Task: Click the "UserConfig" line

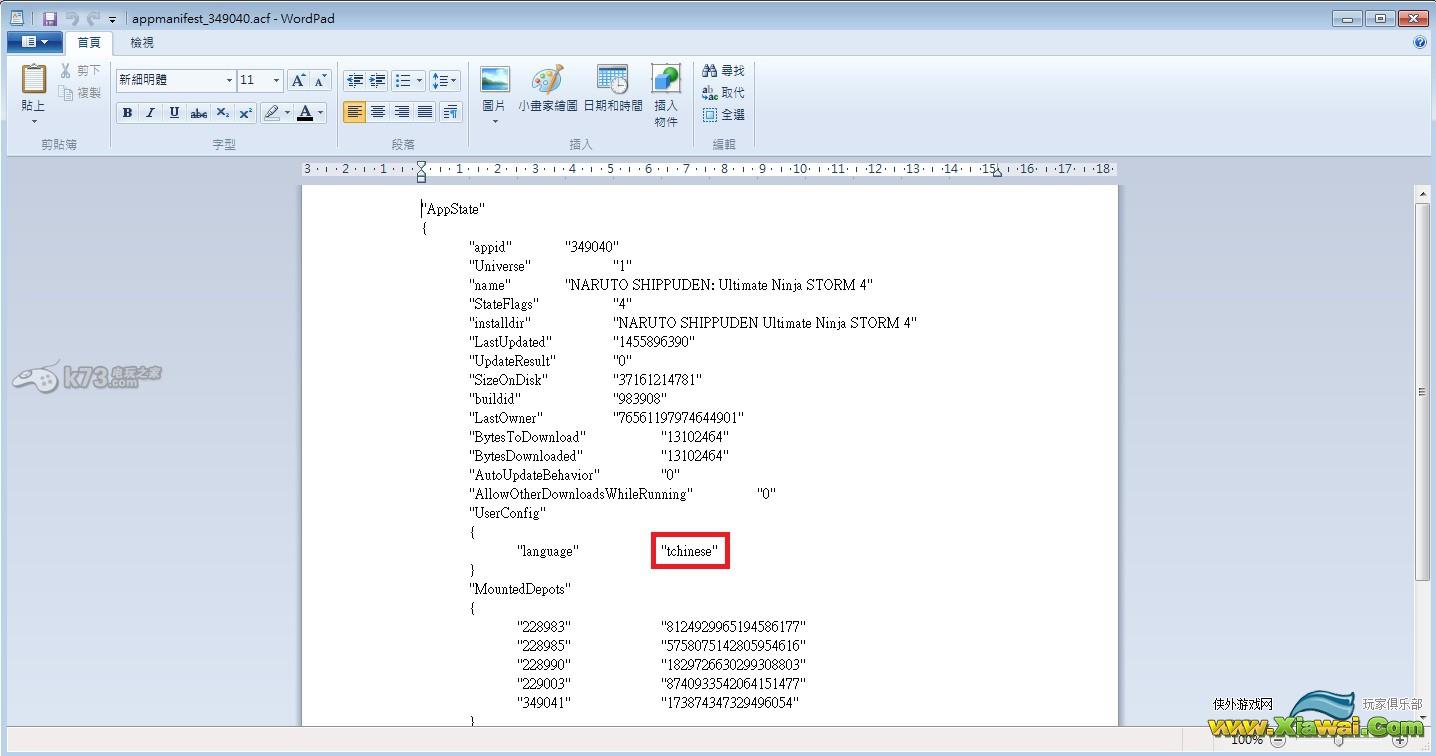Action: (507, 513)
